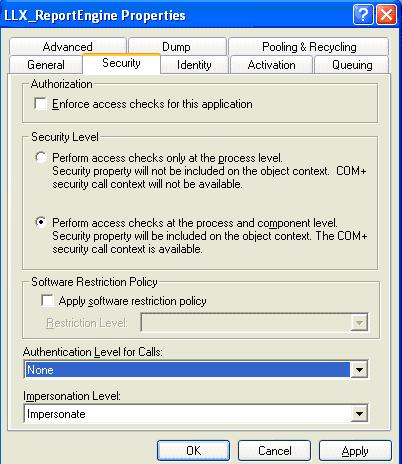Expand Authentication Level for Calls dropdown arrow
This screenshot has width=402, height=464.
coord(359,369)
